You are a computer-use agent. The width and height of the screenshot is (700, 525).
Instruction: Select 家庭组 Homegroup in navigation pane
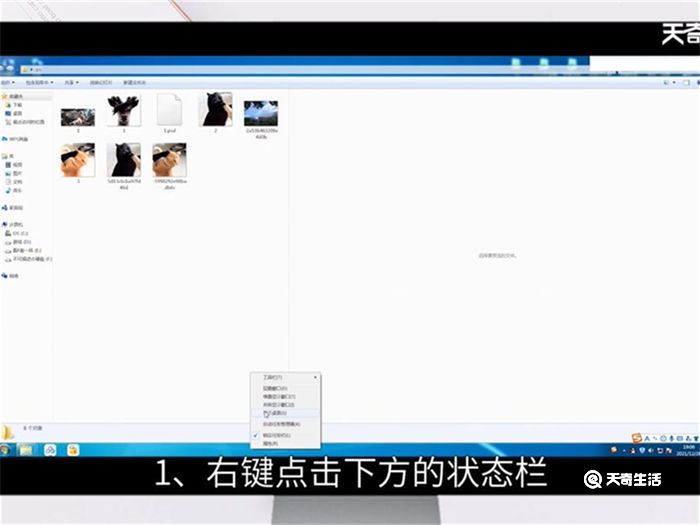pyautogui.click(x=13, y=208)
